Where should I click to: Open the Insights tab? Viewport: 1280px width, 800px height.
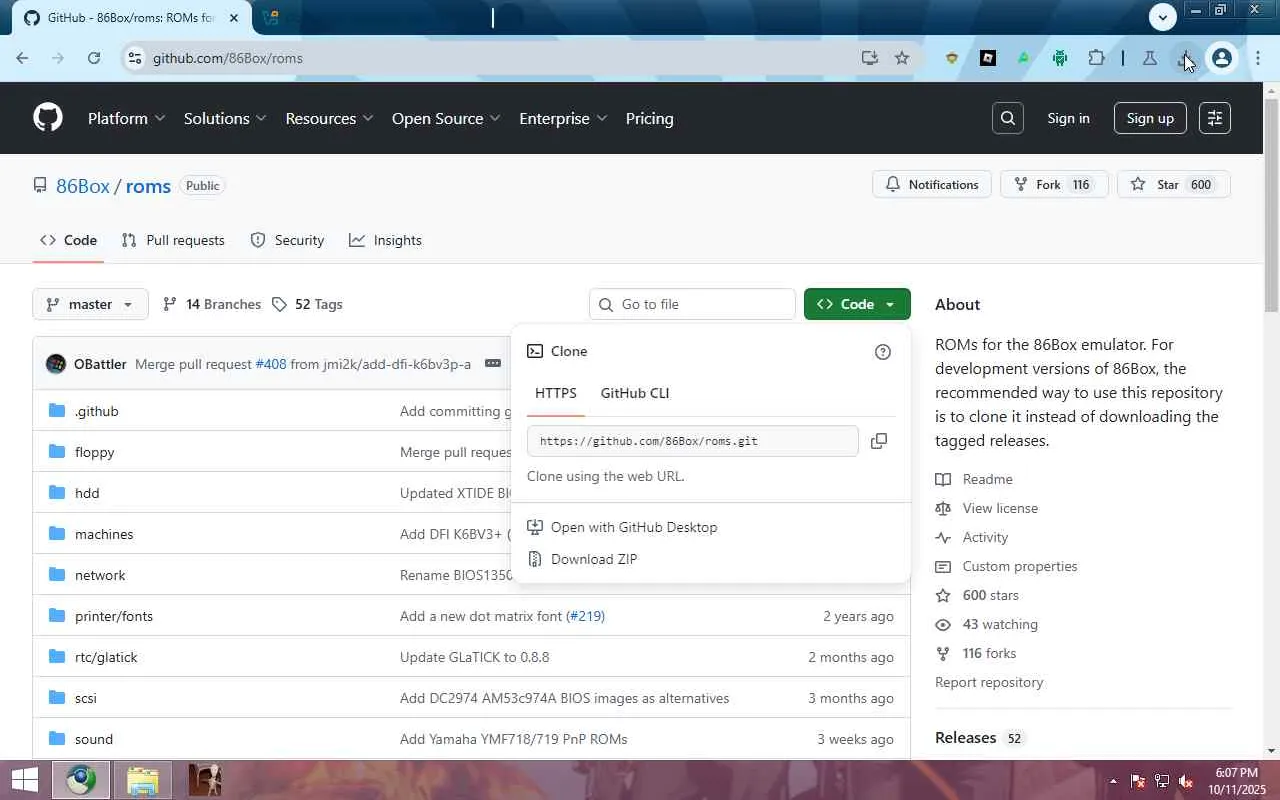[385, 240]
